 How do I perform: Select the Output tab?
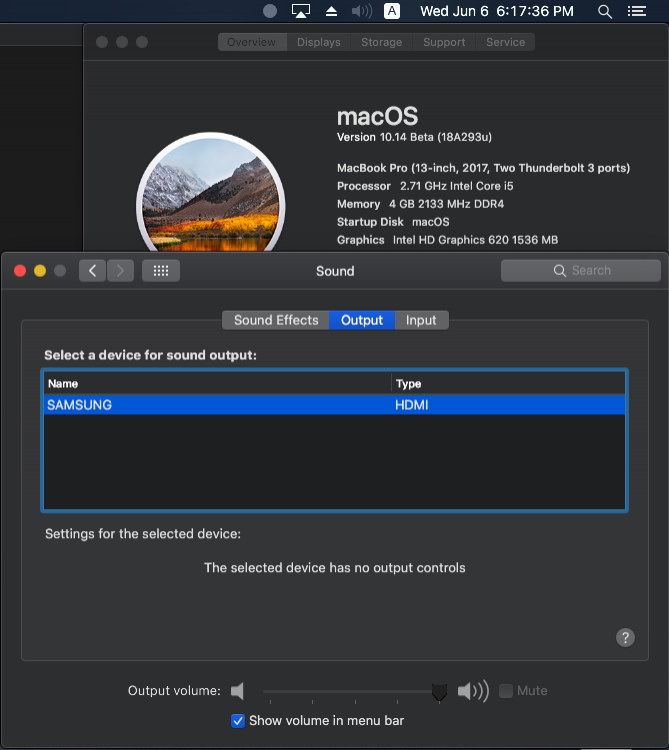pos(362,320)
